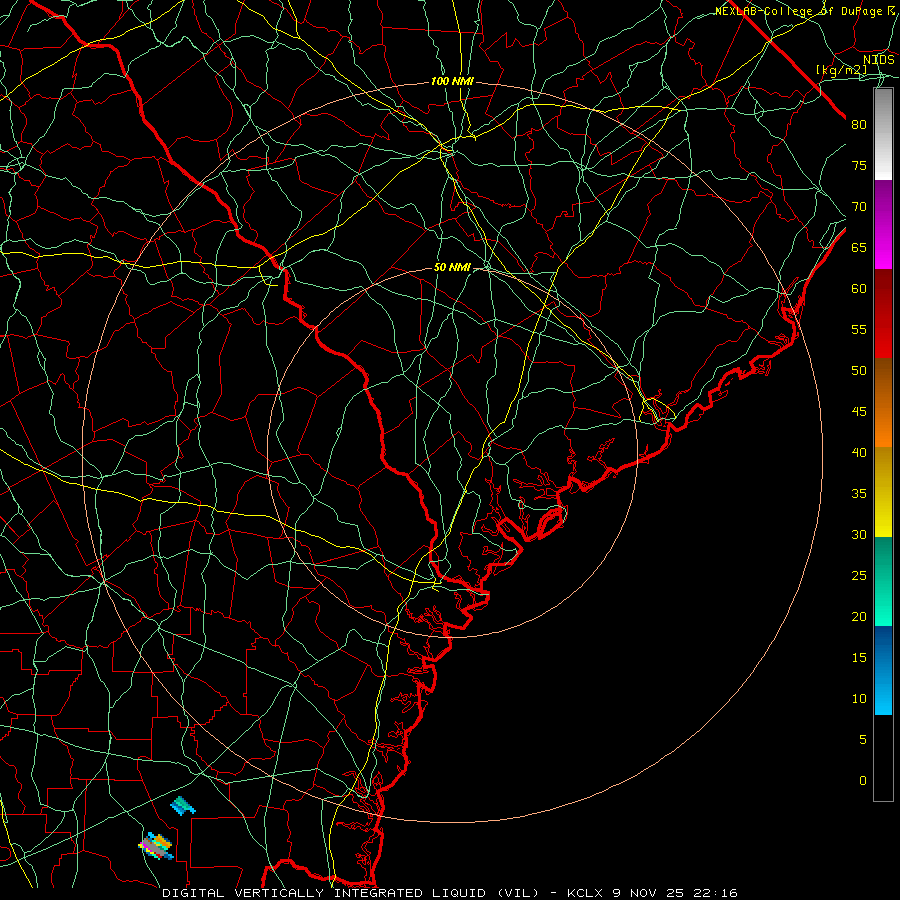Image resolution: width=900 pixels, height=900 pixels.
Task: Click the scale value 35
Action: [x=859, y=494]
